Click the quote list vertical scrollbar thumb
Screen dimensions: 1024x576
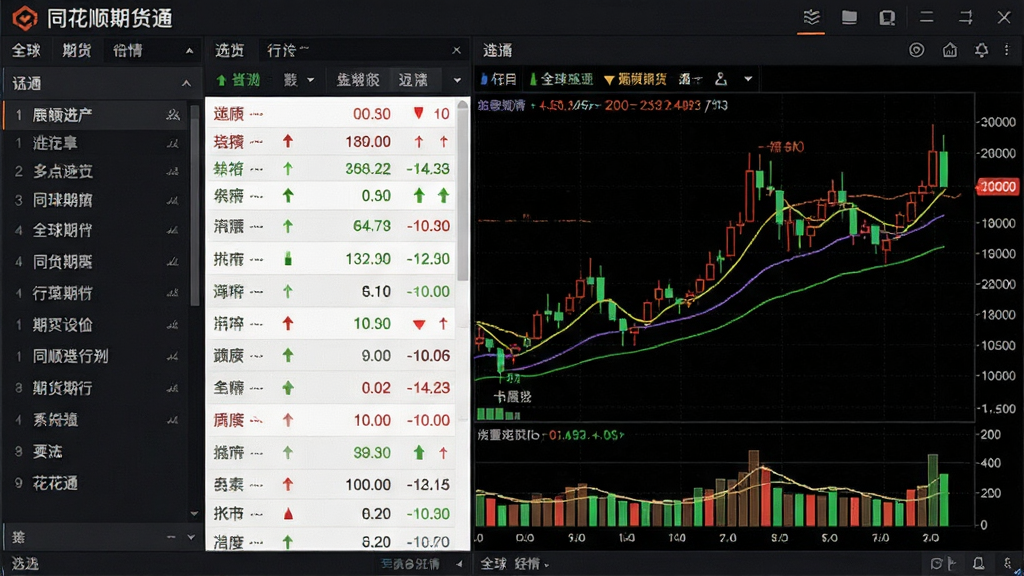[x=463, y=191]
